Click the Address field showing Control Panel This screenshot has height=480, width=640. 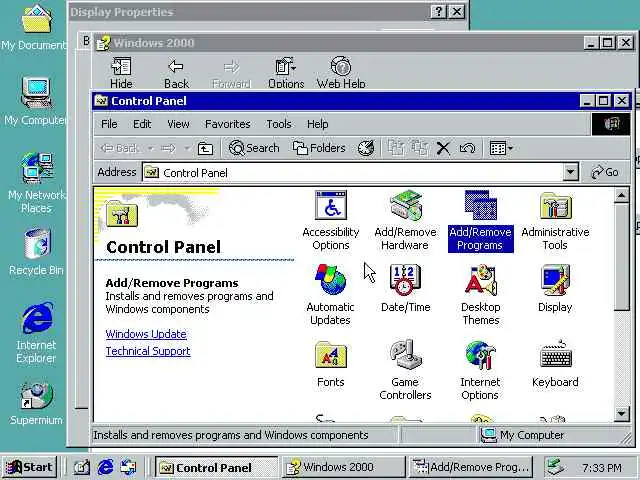tap(353, 173)
